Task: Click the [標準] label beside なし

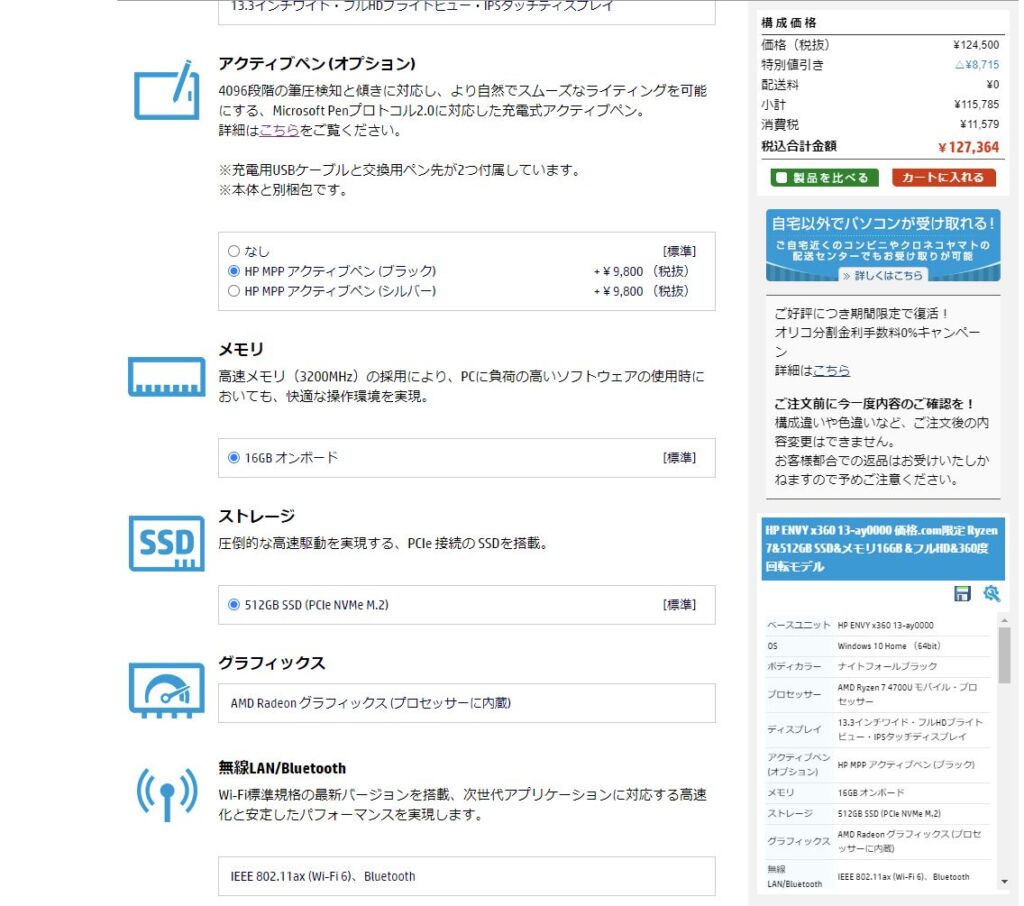Action: pyautogui.click(x=679, y=251)
